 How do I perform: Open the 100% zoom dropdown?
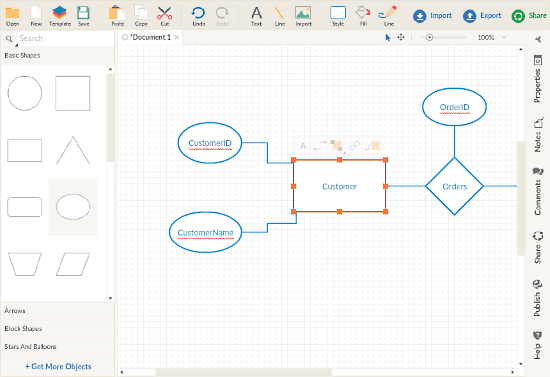point(504,38)
